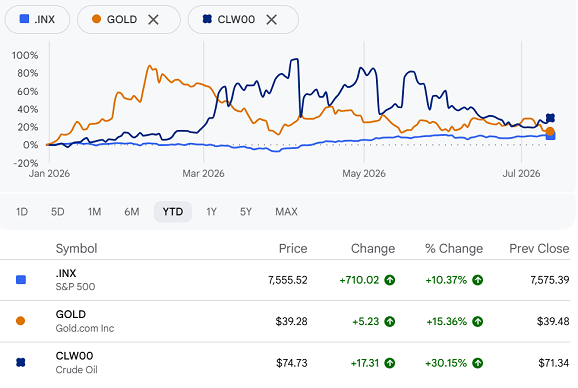Click the orange circle icon in GOLD chip
The width and height of the screenshot is (578, 388).
(x=97, y=19)
